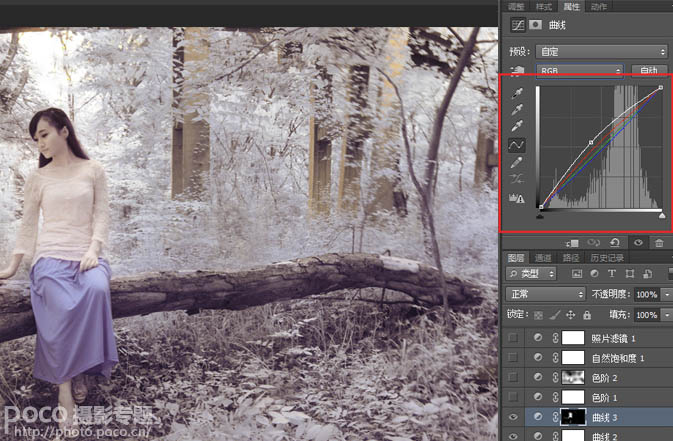Filter layers by shape layer icon
Viewport: 673px width, 441px height.
(x=630, y=274)
